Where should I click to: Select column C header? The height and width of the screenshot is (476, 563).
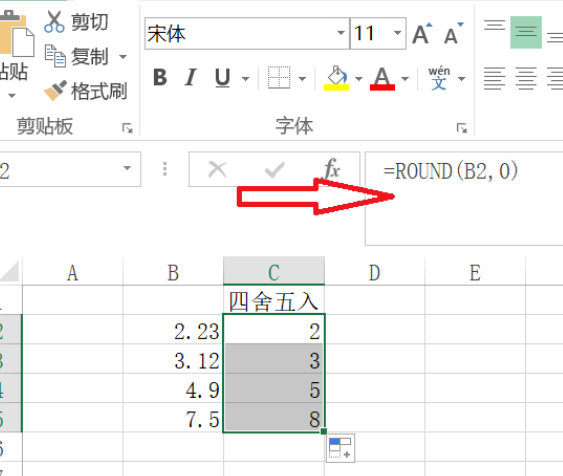coord(274,272)
